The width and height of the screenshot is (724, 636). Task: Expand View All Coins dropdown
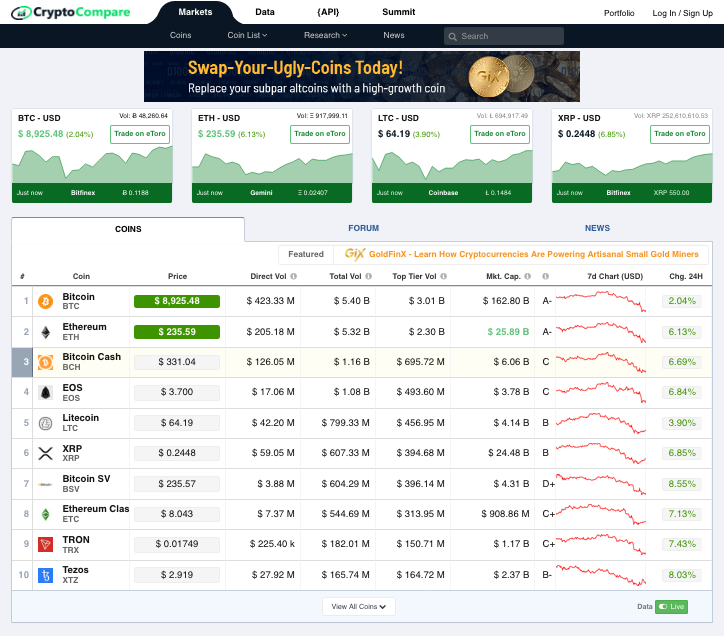[359, 607]
